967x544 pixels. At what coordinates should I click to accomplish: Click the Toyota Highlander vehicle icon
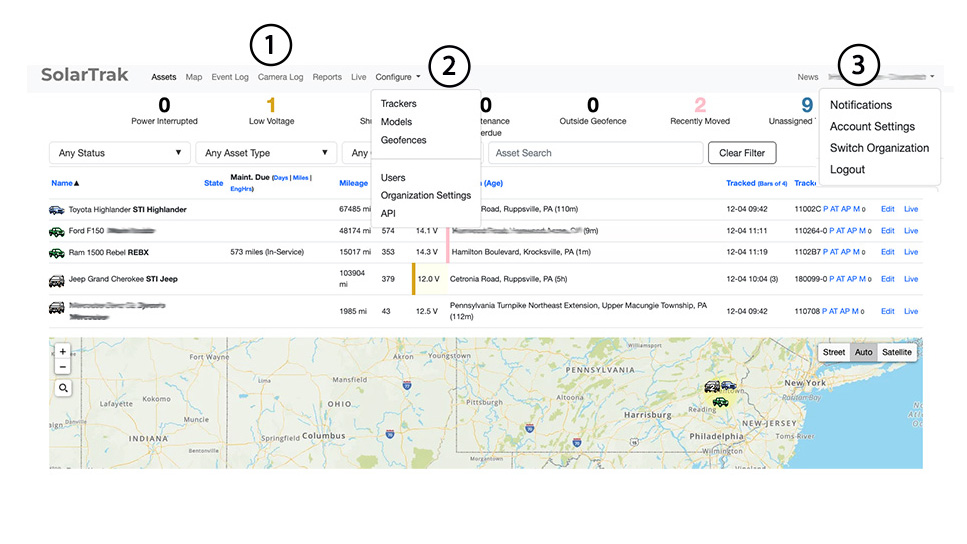coord(57,210)
